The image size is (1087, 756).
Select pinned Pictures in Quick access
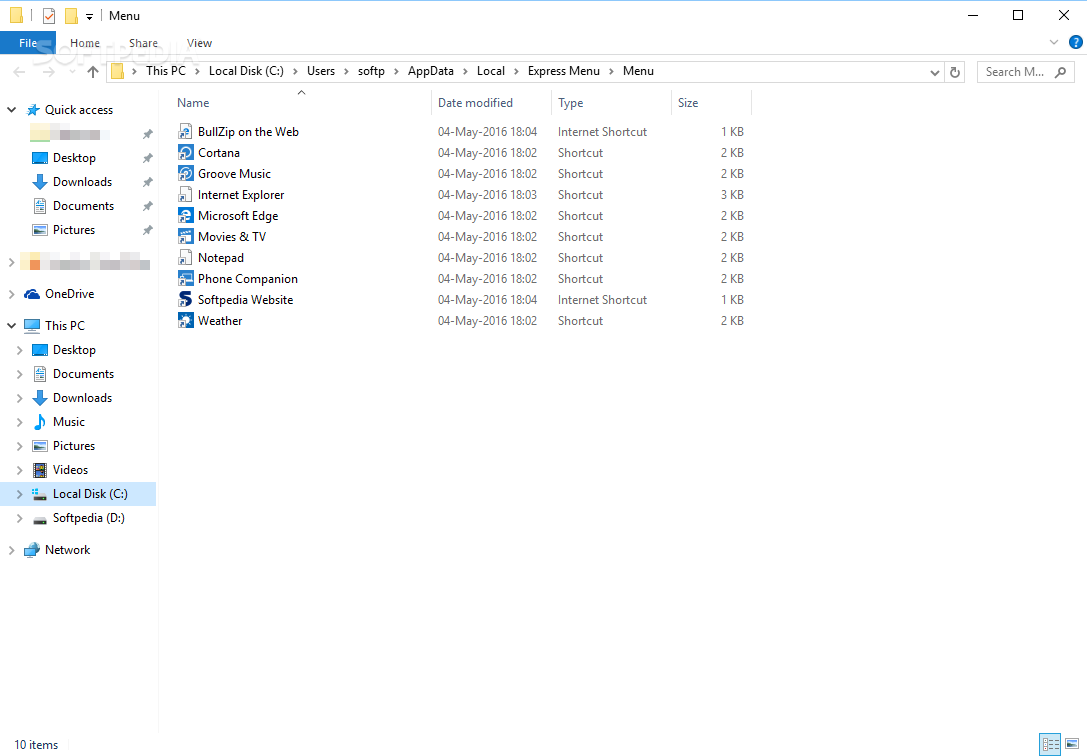tap(73, 229)
